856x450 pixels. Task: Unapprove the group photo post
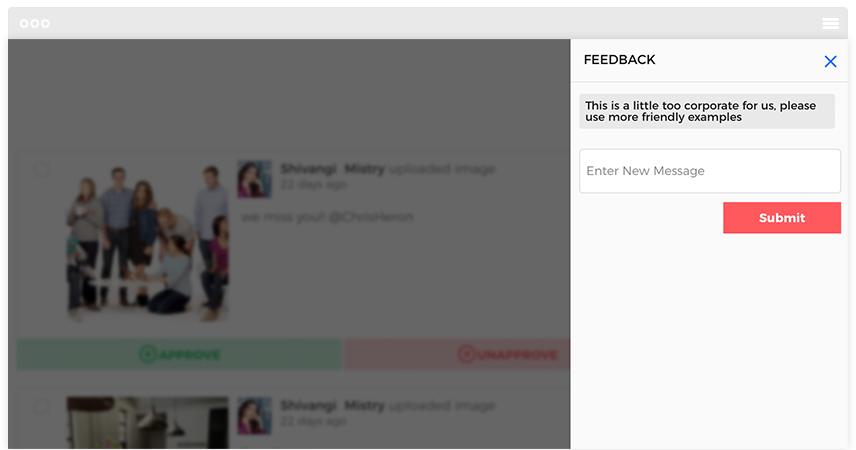tap(457, 354)
